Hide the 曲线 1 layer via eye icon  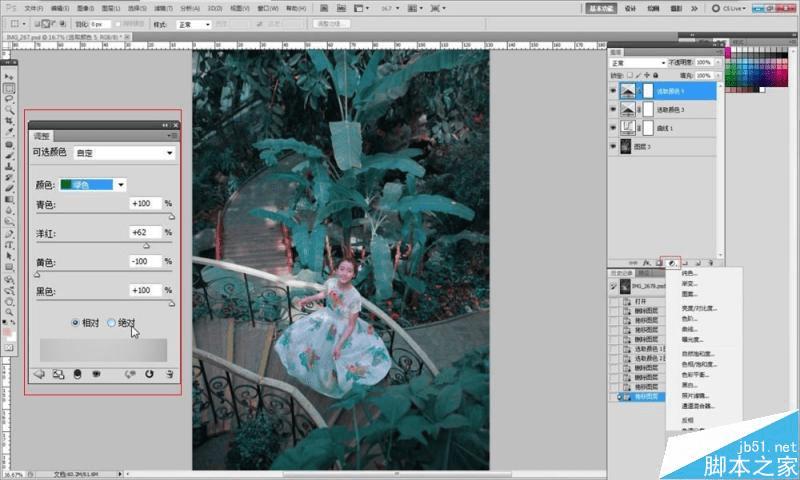pyautogui.click(x=613, y=128)
